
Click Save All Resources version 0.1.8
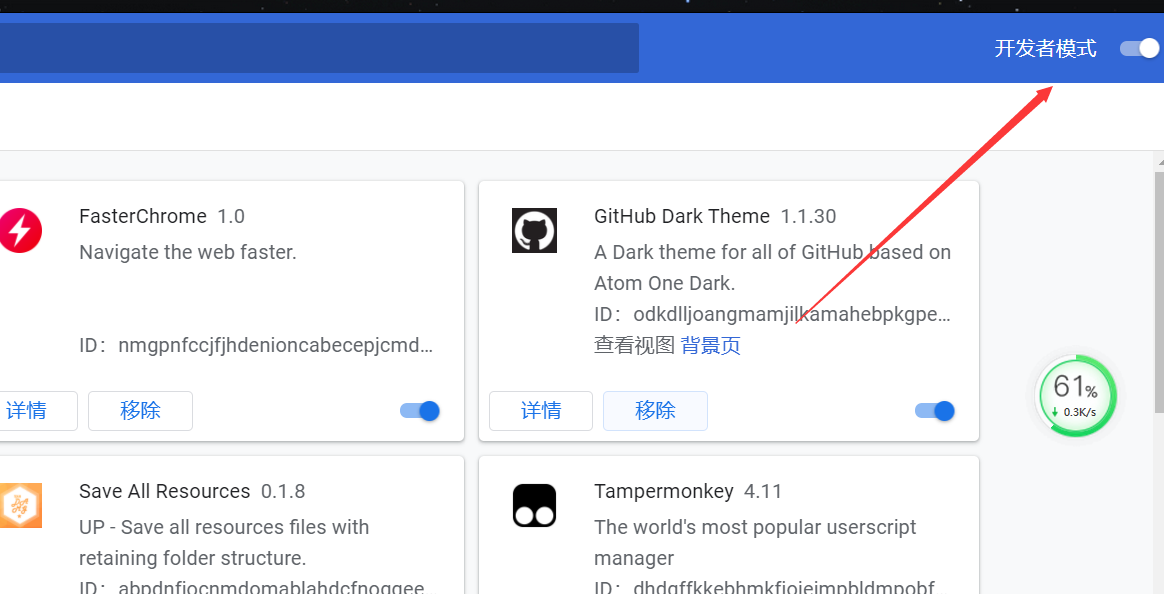click(x=283, y=492)
